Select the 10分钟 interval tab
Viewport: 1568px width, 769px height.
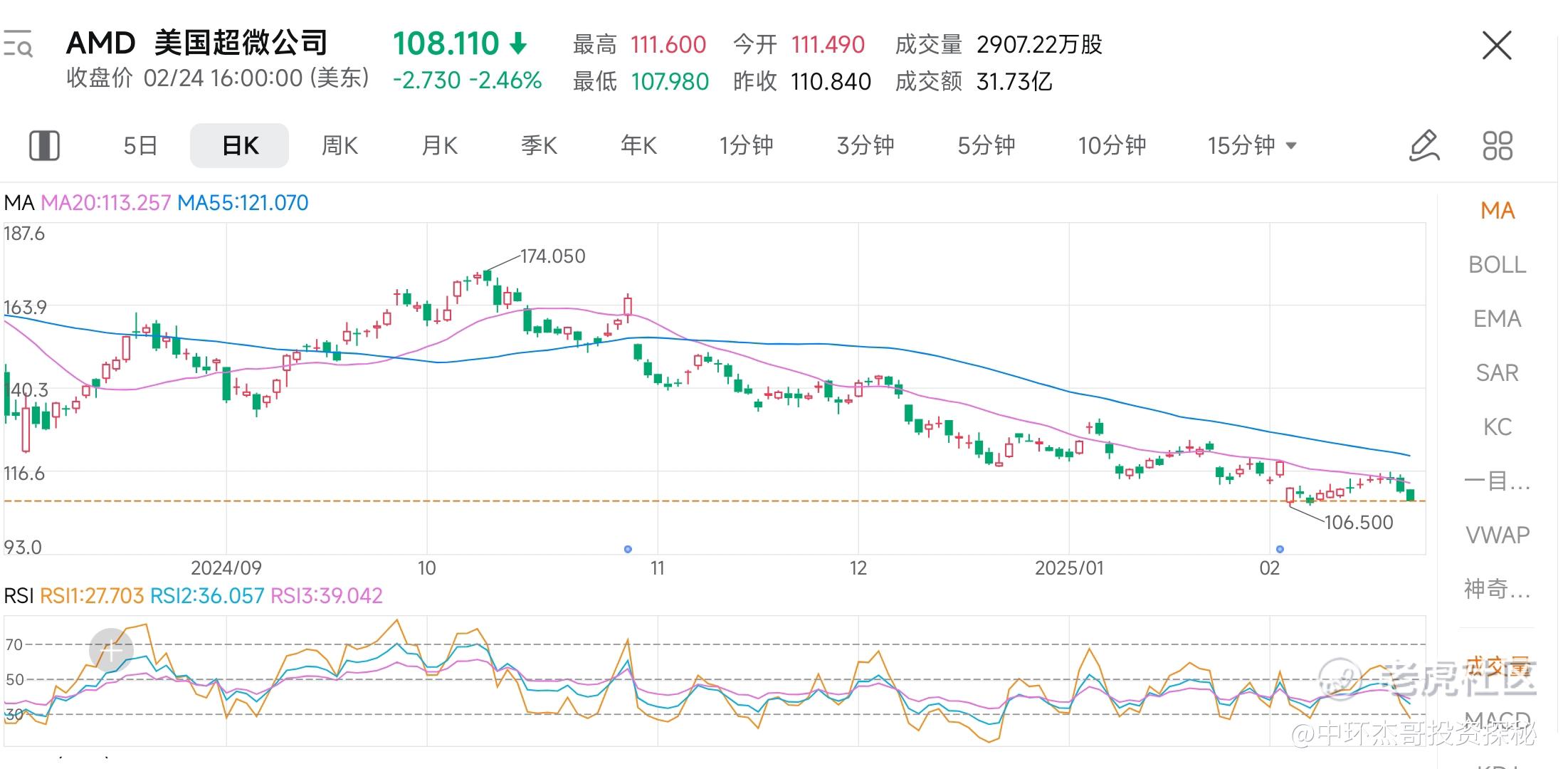point(1112,146)
